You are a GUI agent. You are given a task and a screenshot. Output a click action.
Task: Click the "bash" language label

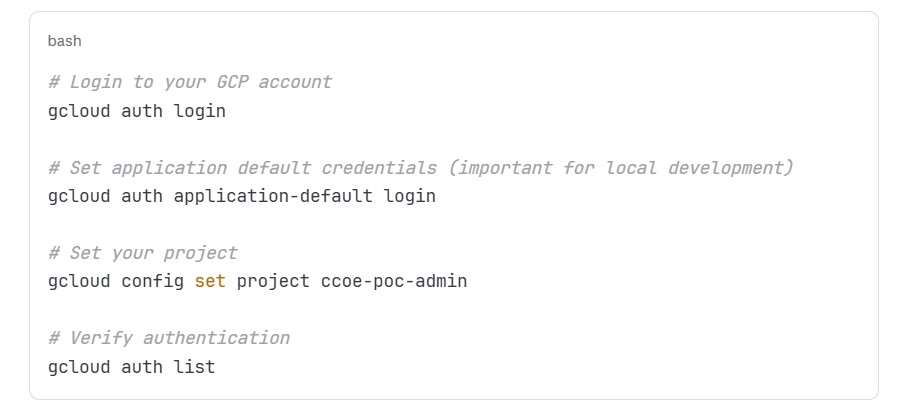tap(64, 41)
